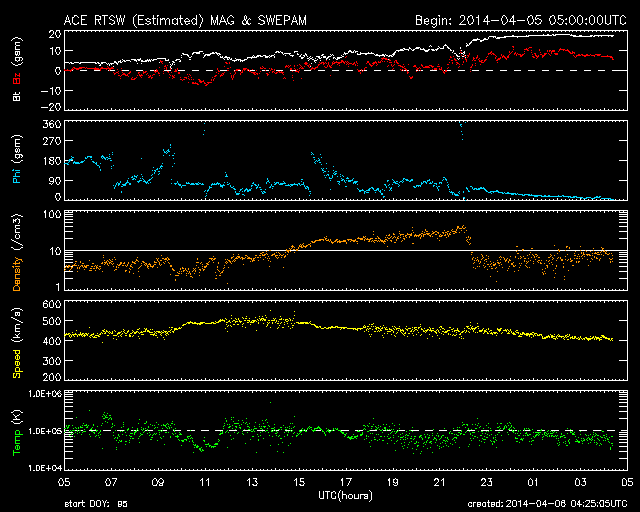
Task: Select the -20 tick on the Bt Bz axis
Action: click(x=51, y=107)
